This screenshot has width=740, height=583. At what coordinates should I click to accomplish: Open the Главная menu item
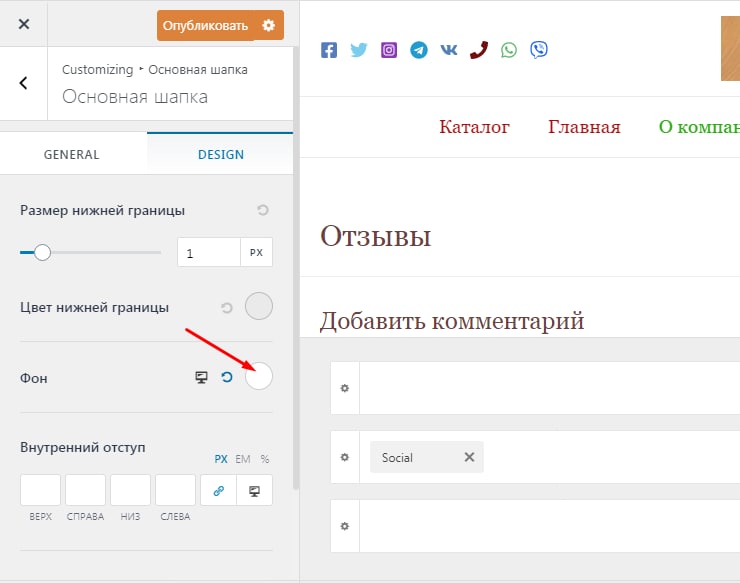point(584,127)
